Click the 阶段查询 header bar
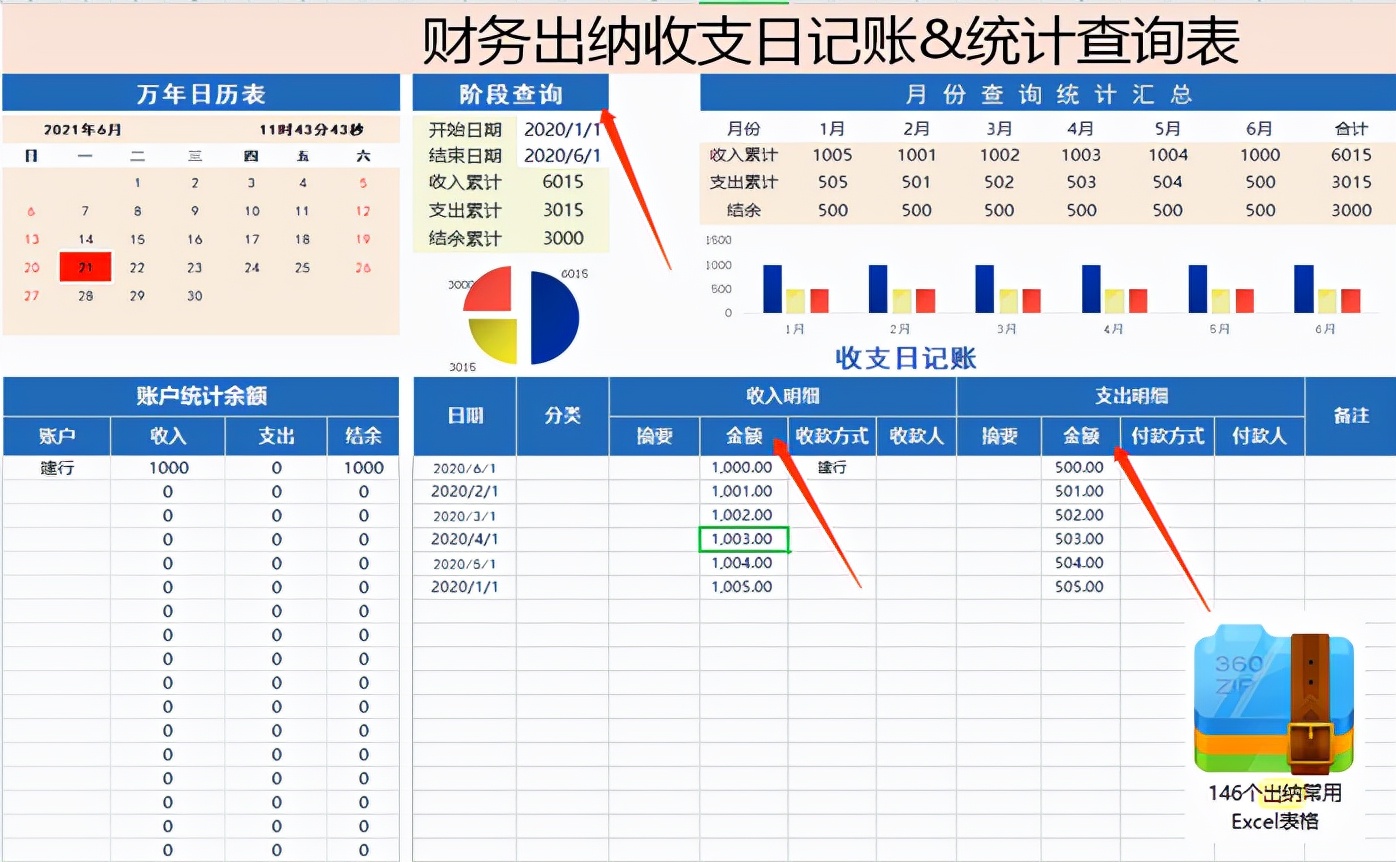This screenshot has height=862, width=1396. pyautogui.click(x=512, y=91)
